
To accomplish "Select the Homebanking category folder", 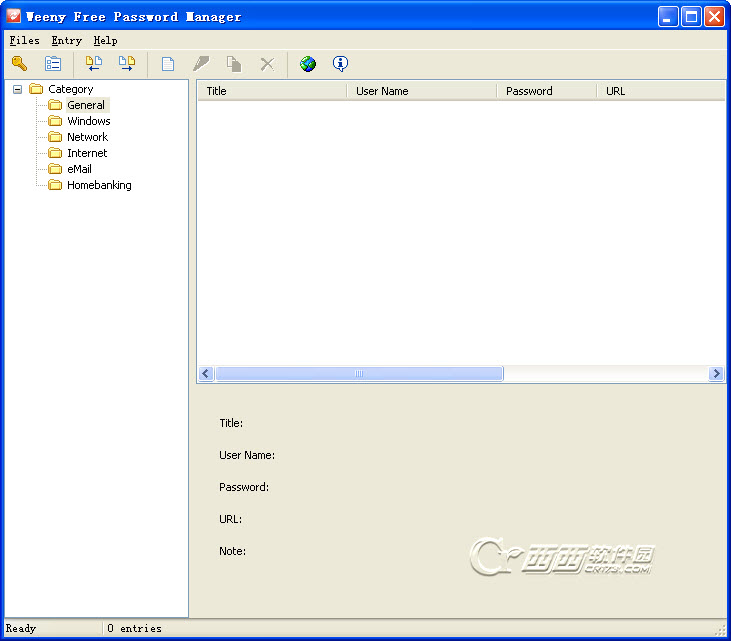I will 98,185.
